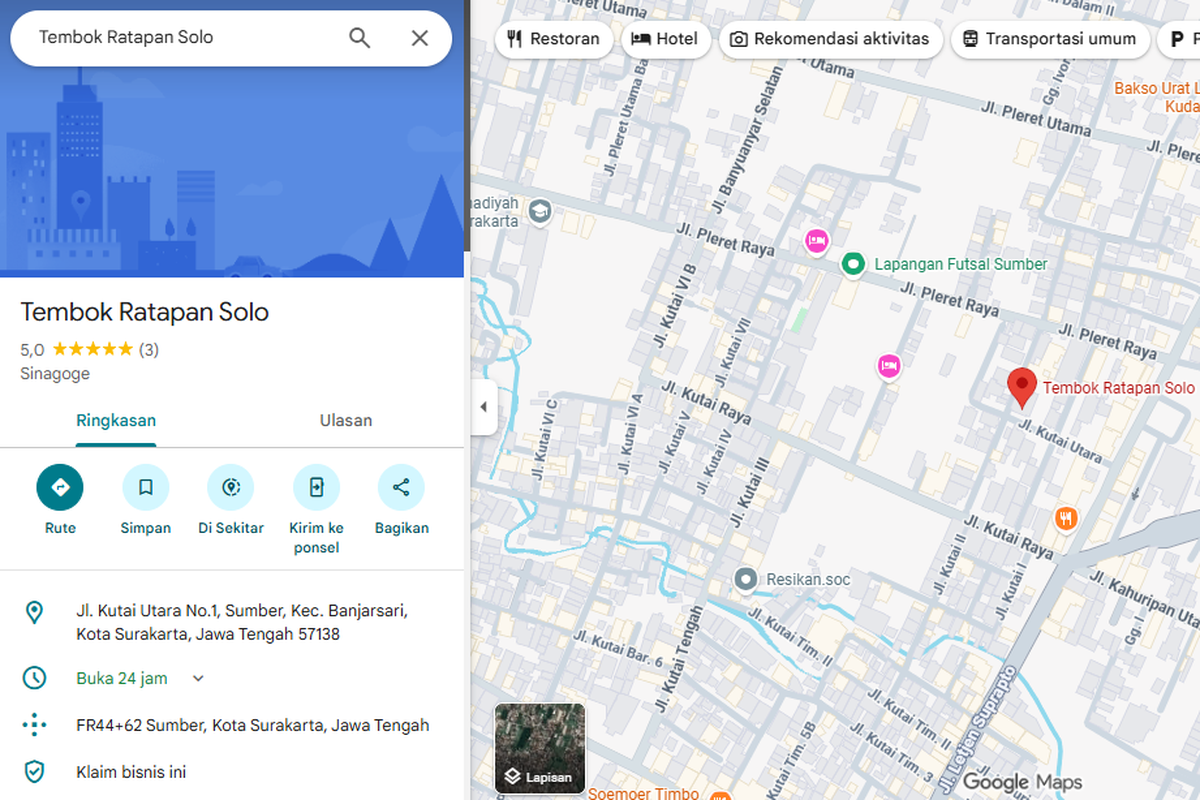Click the Kirim ke ponsel icon
Viewport: 1200px width, 800px height.
point(316,487)
